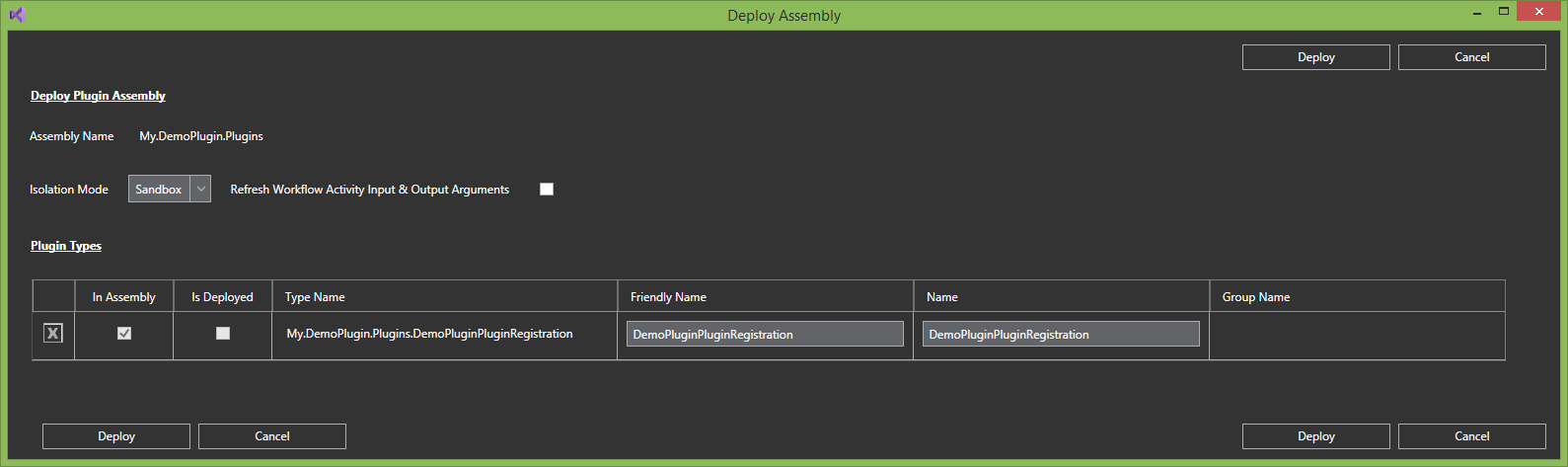This screenshot has height=467, width=1568.
Task: Select the Sandbox combo box value
Action: [x=159, y=190]
